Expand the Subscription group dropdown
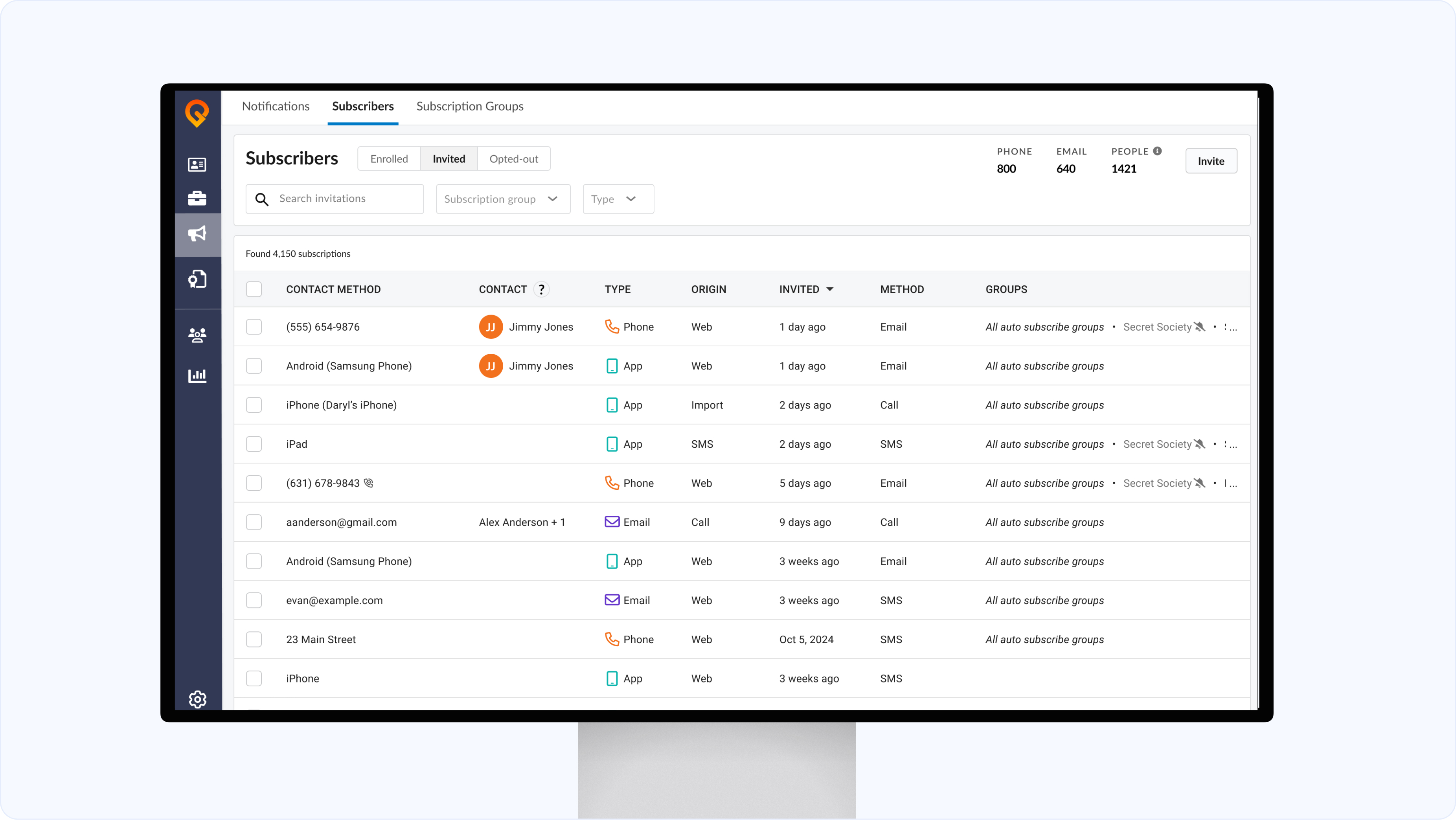The height and width of the screenshot is (820, 1456). pyautogui.click(x=502, y=199)
